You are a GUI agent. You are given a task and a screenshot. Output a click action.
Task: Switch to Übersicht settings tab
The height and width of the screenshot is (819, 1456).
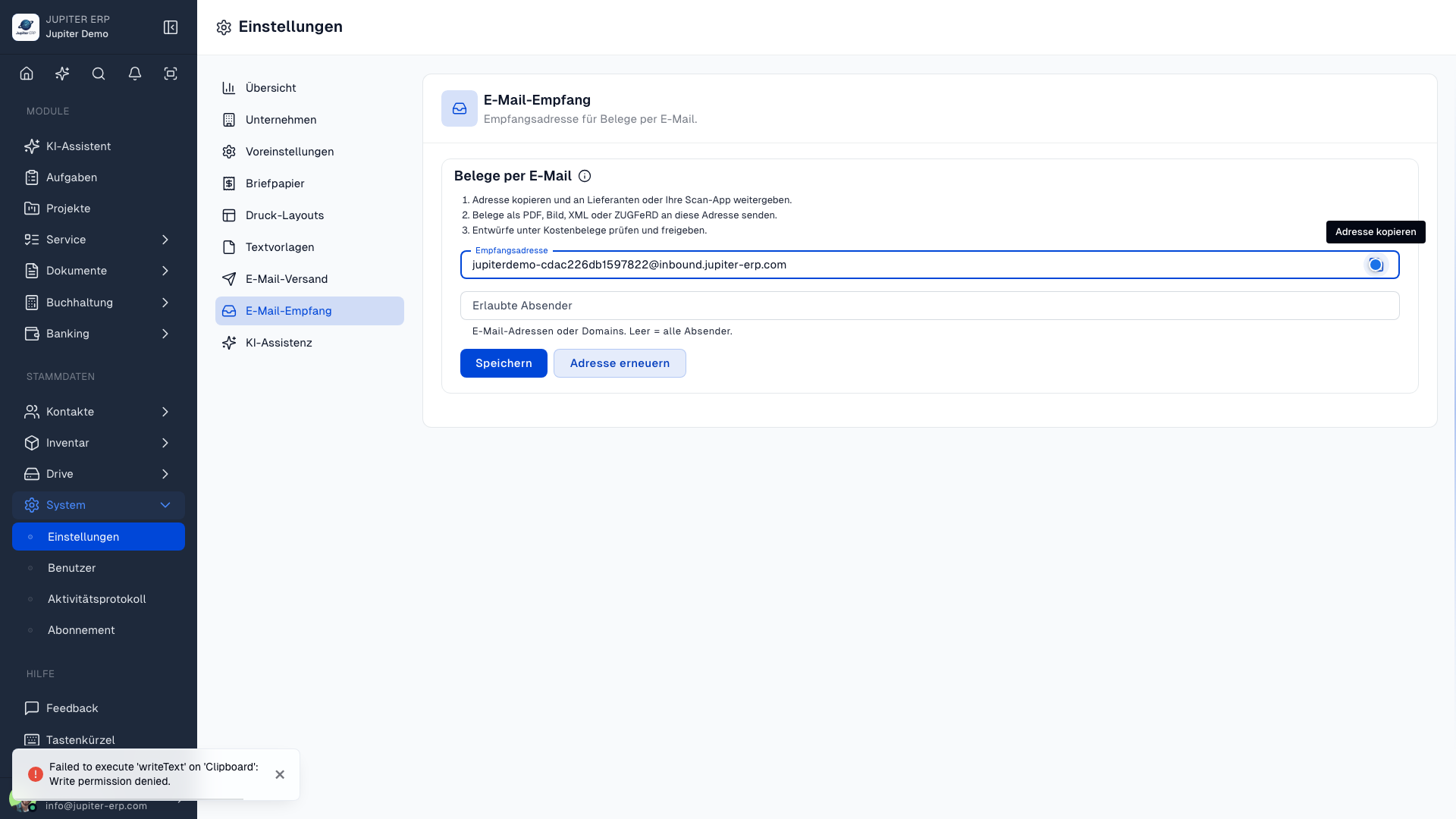(x=309, y=88)
